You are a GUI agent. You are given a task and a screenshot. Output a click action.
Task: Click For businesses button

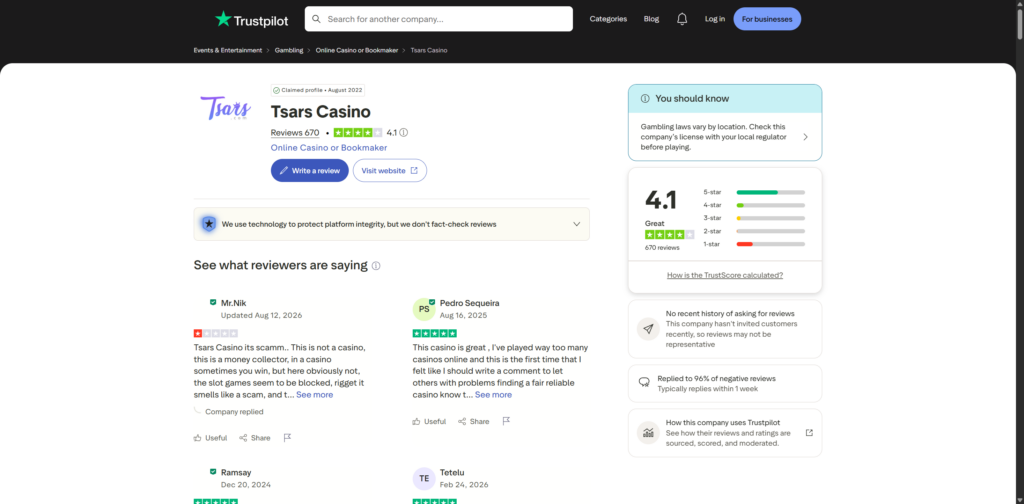pos(767,19)
